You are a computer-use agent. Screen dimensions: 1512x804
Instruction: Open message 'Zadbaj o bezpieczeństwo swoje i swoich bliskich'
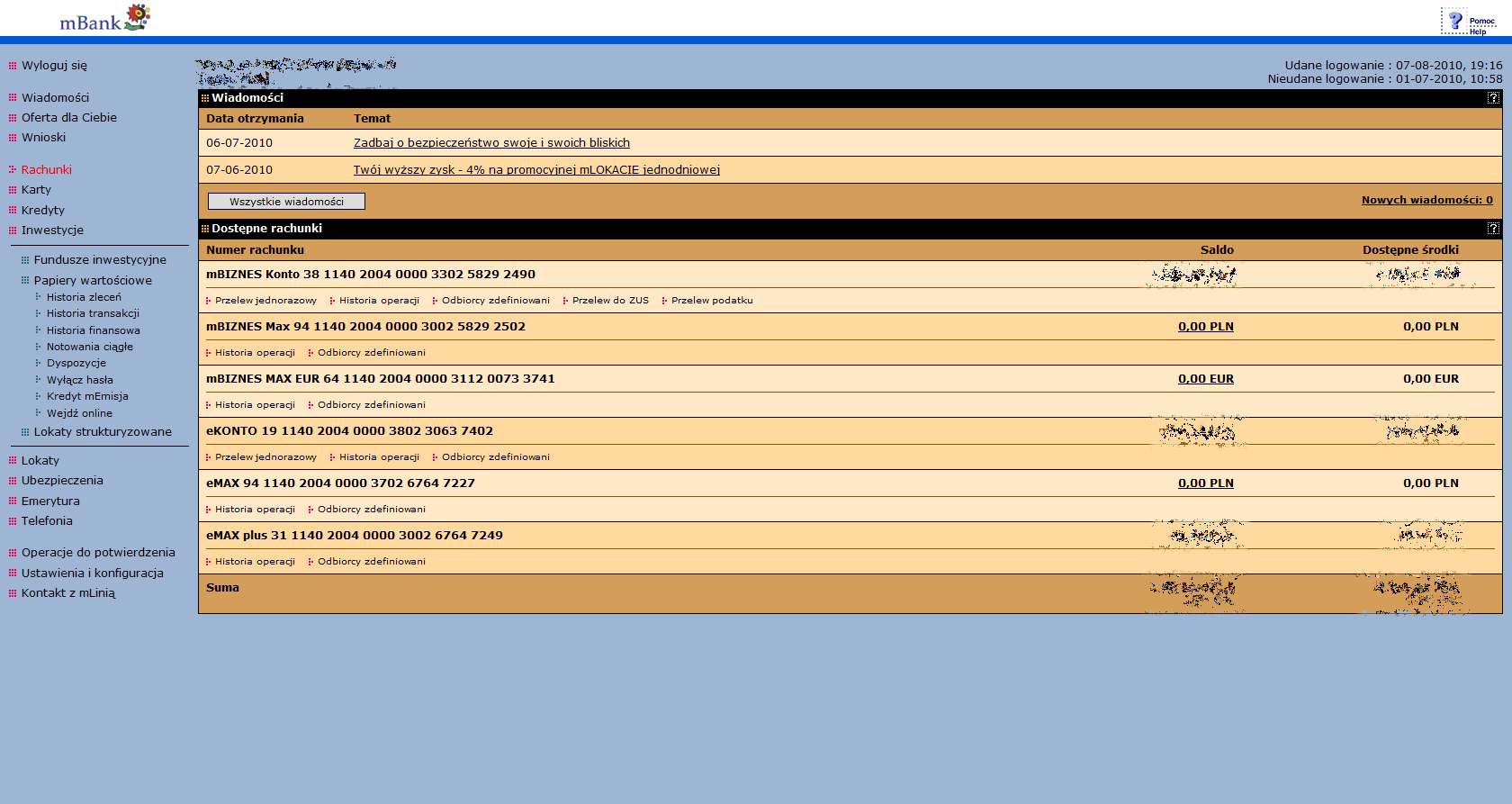[x=491, y=143]
